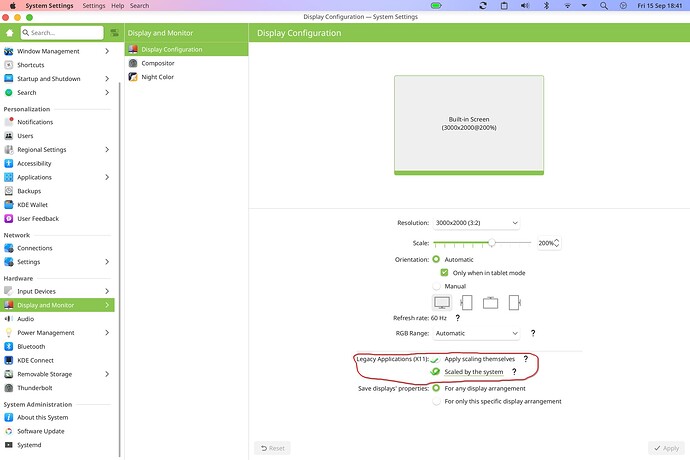Click the help icon beside RGB Range
Screen dimensions: 690x460
[x=533, y=333]
